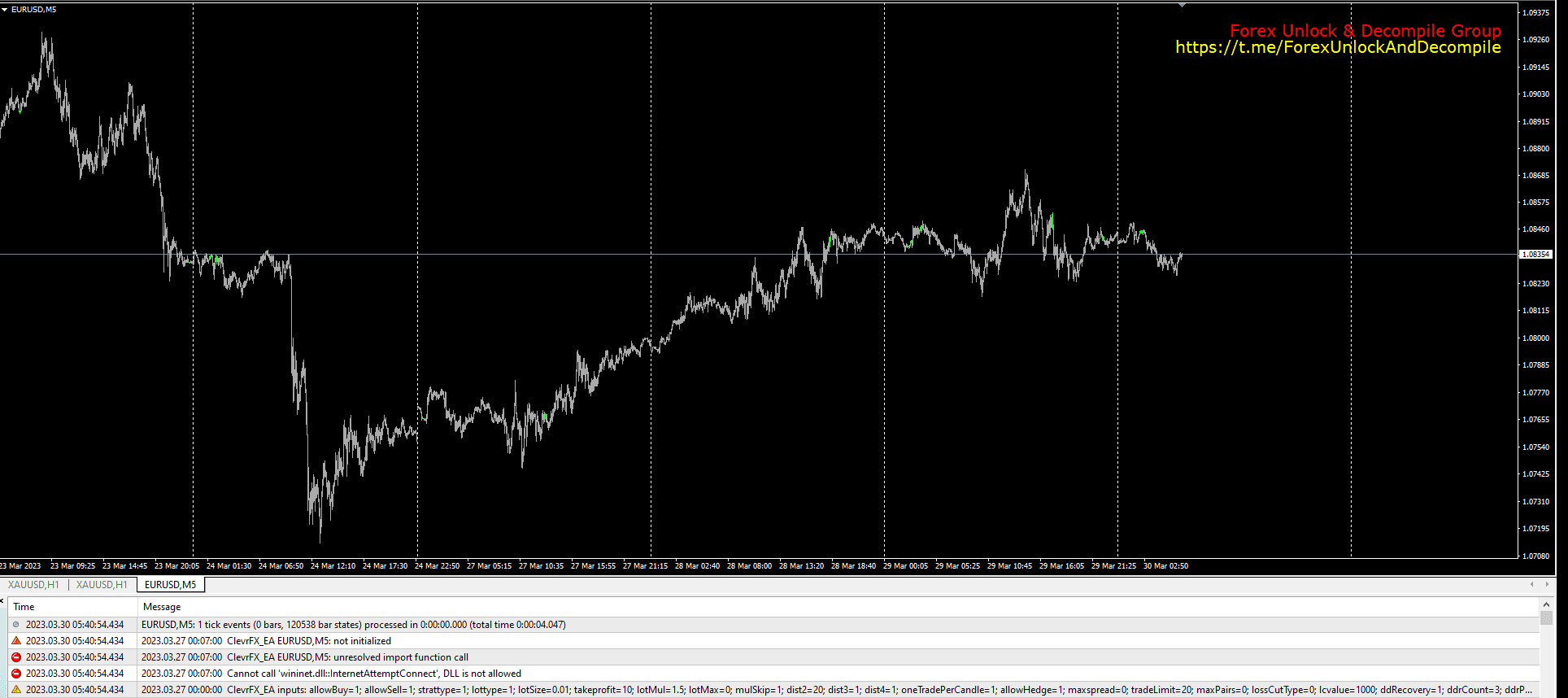The height and width of the screenshot is (698, 1568).
Task: Open the t.me/ForexUnlockAndDecompile link
Action: pos(1338,47)
